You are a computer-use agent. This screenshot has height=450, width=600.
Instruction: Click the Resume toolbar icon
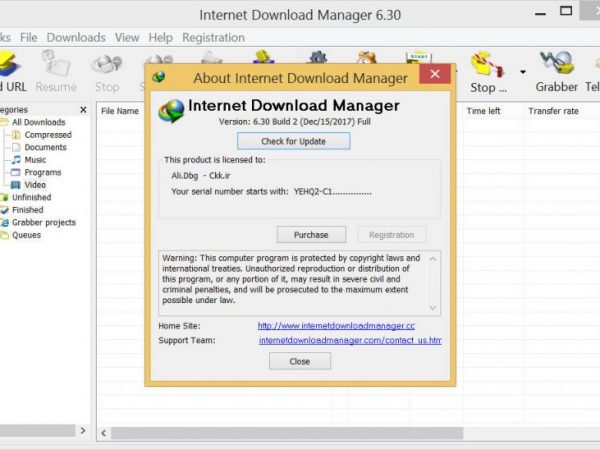tap(56, 72)
